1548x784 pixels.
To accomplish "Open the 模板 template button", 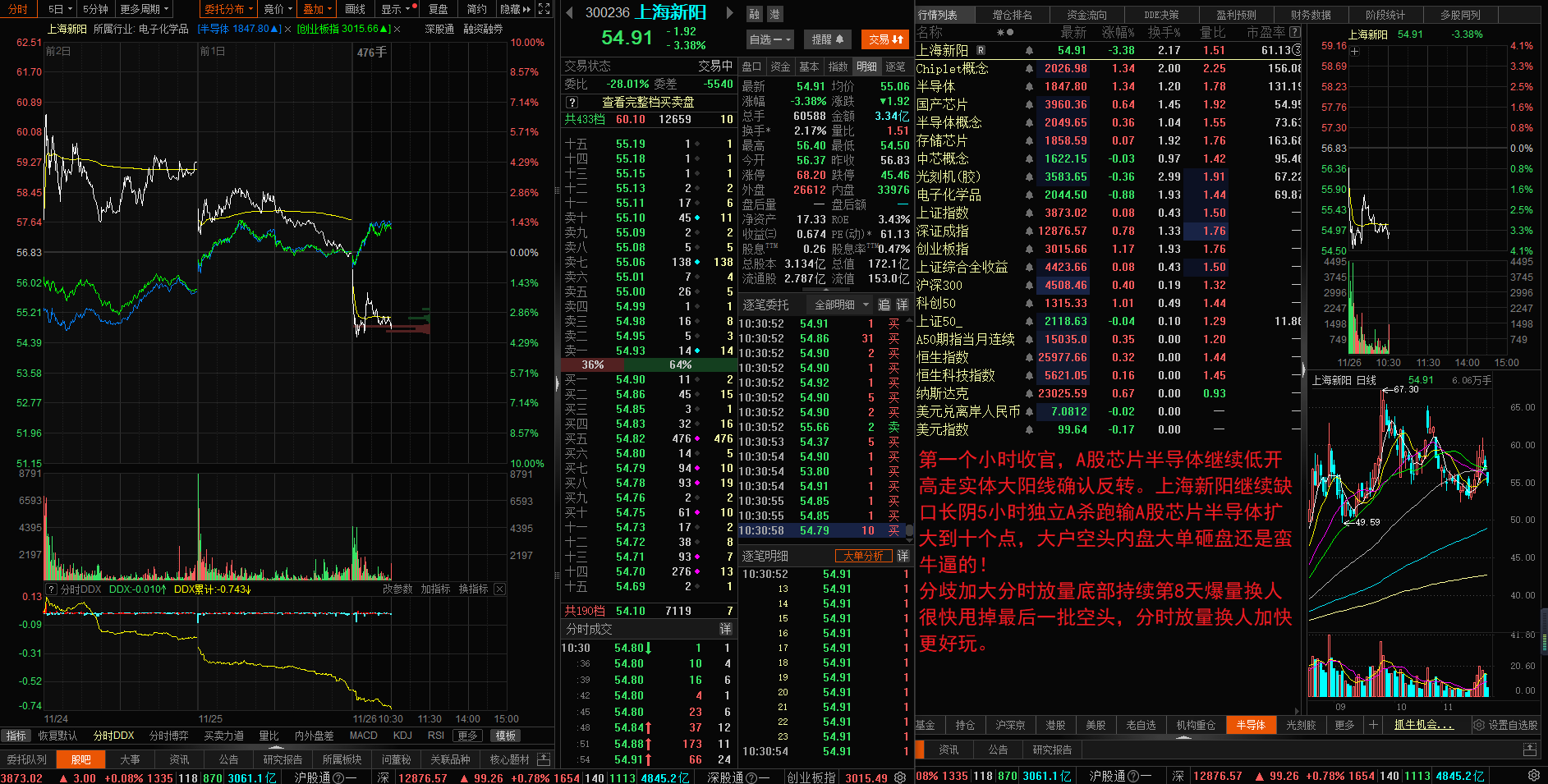I will tap(506, 736).
